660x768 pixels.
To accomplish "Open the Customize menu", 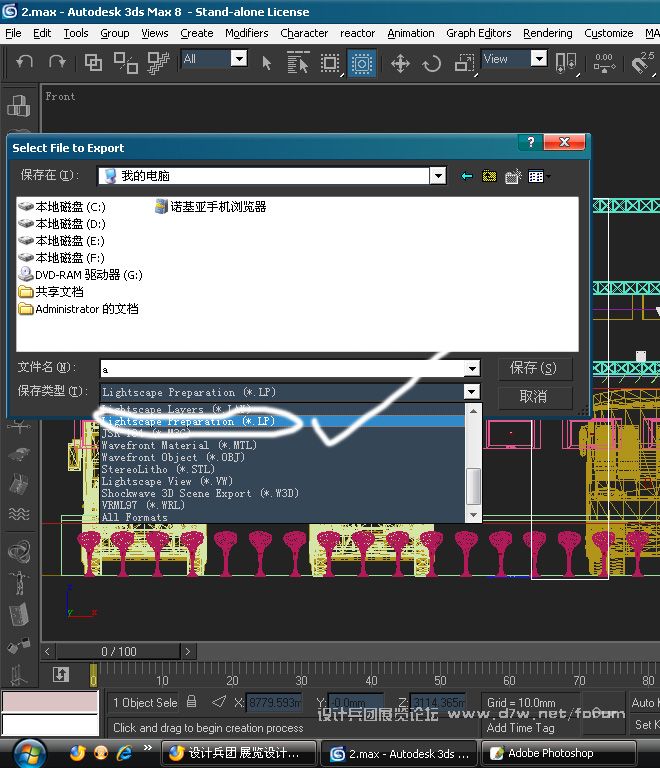I will [609, 33].
